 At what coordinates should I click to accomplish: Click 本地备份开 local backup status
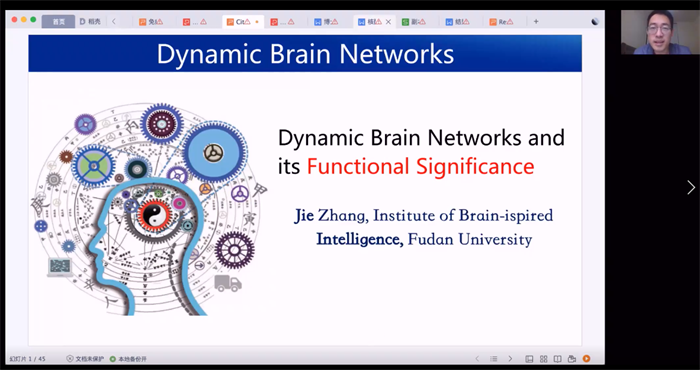[x=128, y=359]
